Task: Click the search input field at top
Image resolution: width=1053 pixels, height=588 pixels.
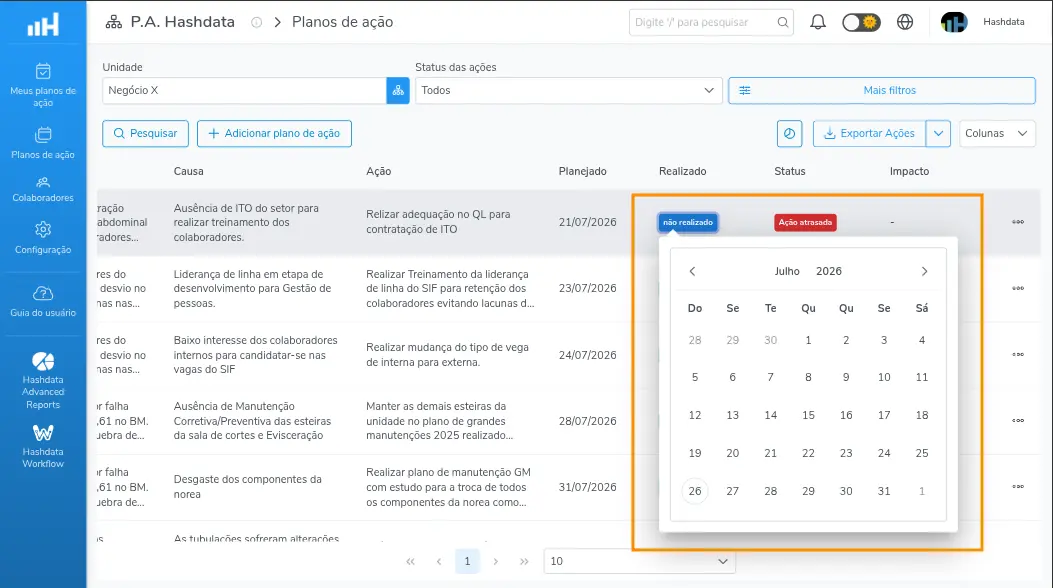Action: [711, 22]
